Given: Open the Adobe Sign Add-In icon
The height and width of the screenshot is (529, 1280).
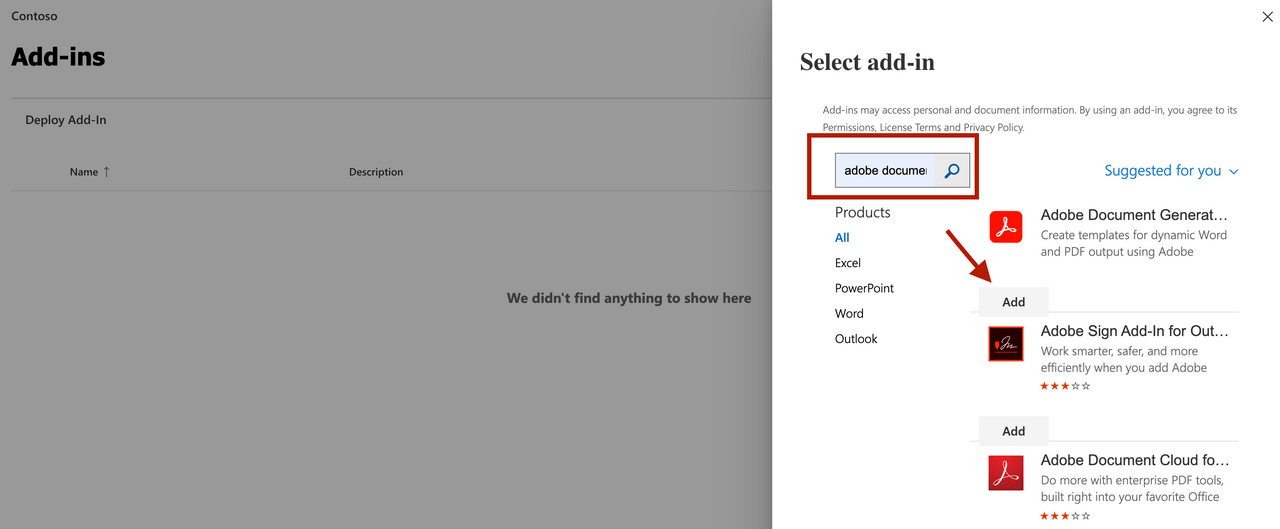Looking at the screenshot, I should pos(1006,344).
